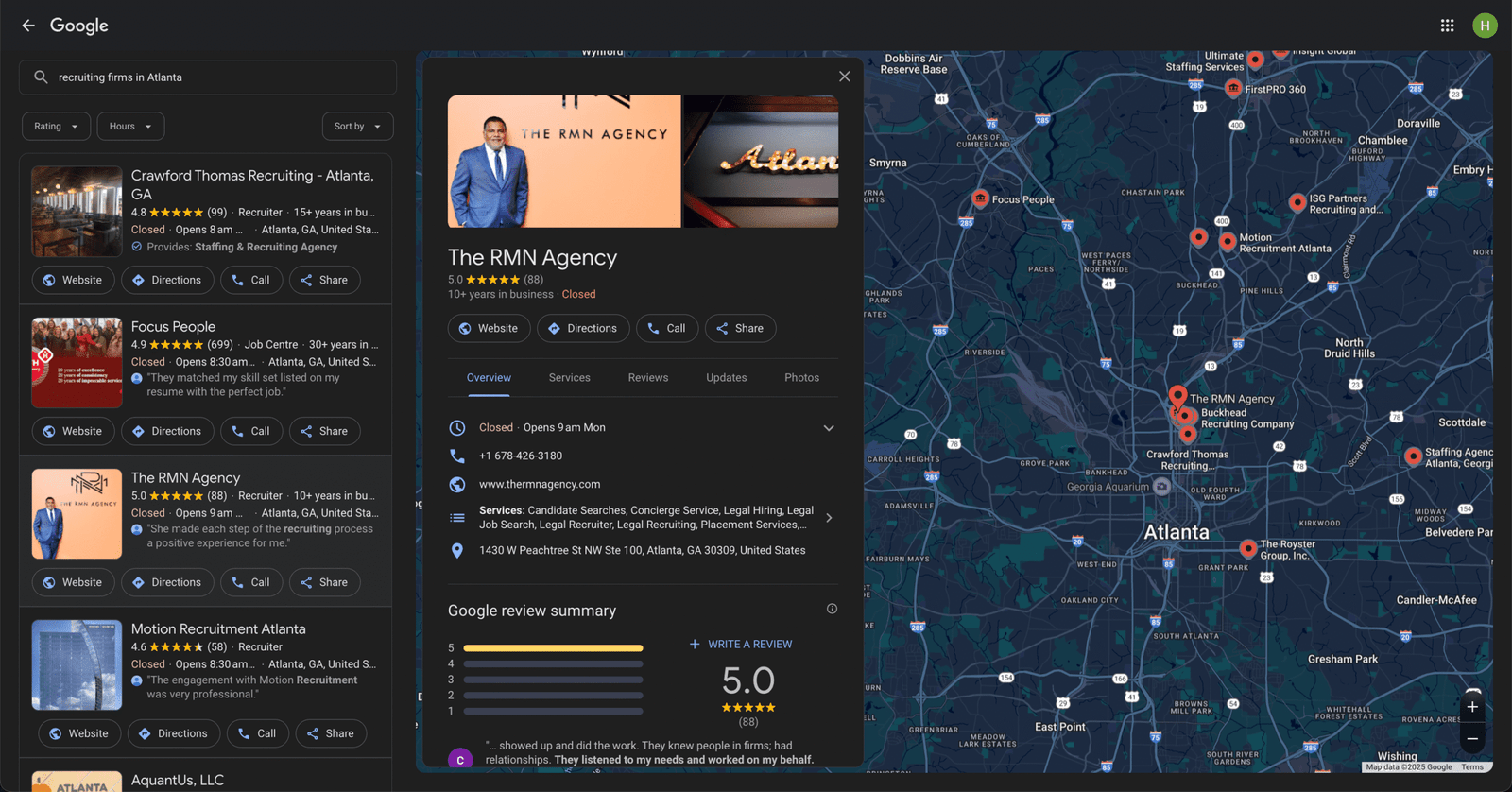Open the AquantUs, LLC listing title

pyautogui.click(x=178, y=781)
